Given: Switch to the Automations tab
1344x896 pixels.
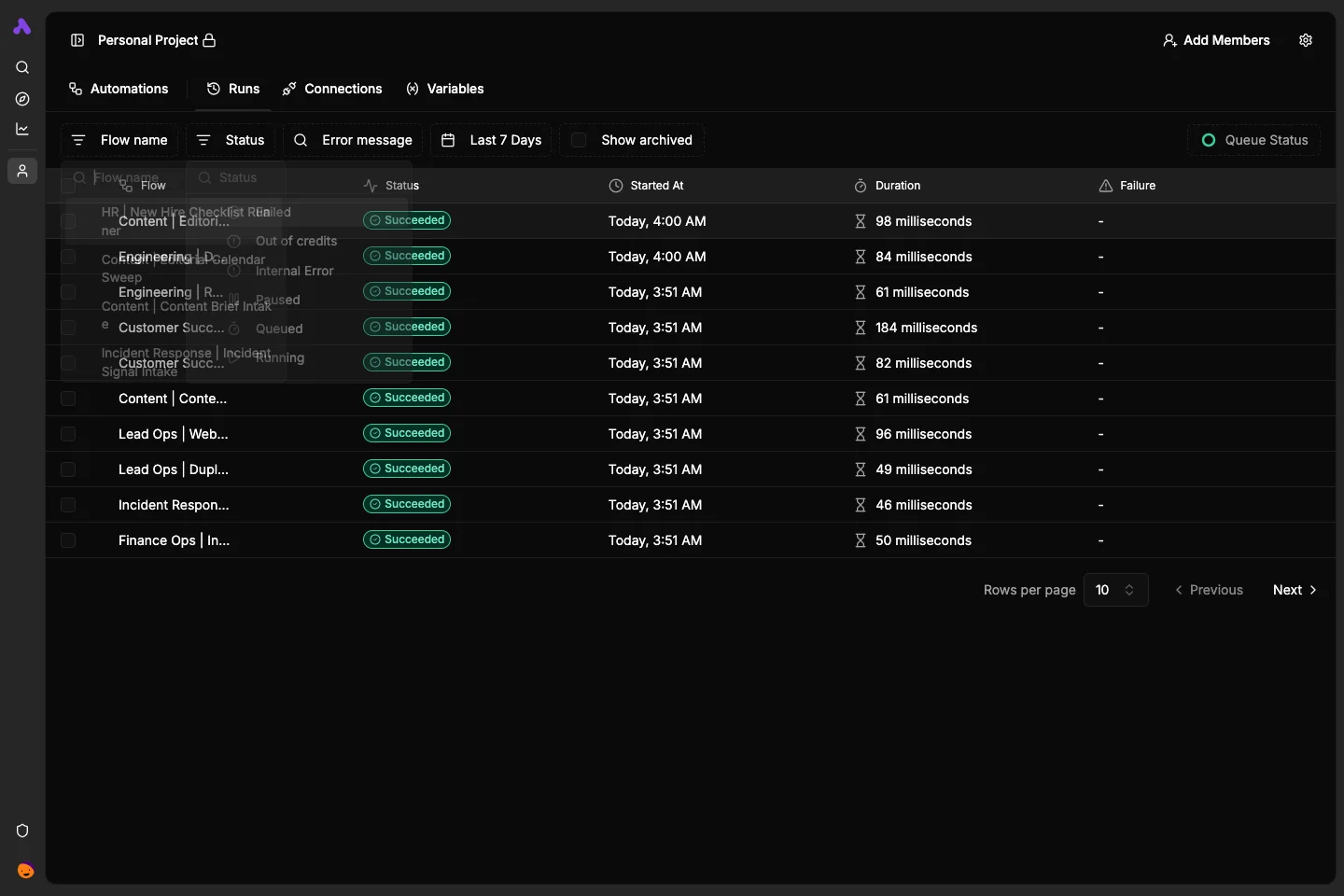Looking at the screenshot, I should [x=119, y=89].
